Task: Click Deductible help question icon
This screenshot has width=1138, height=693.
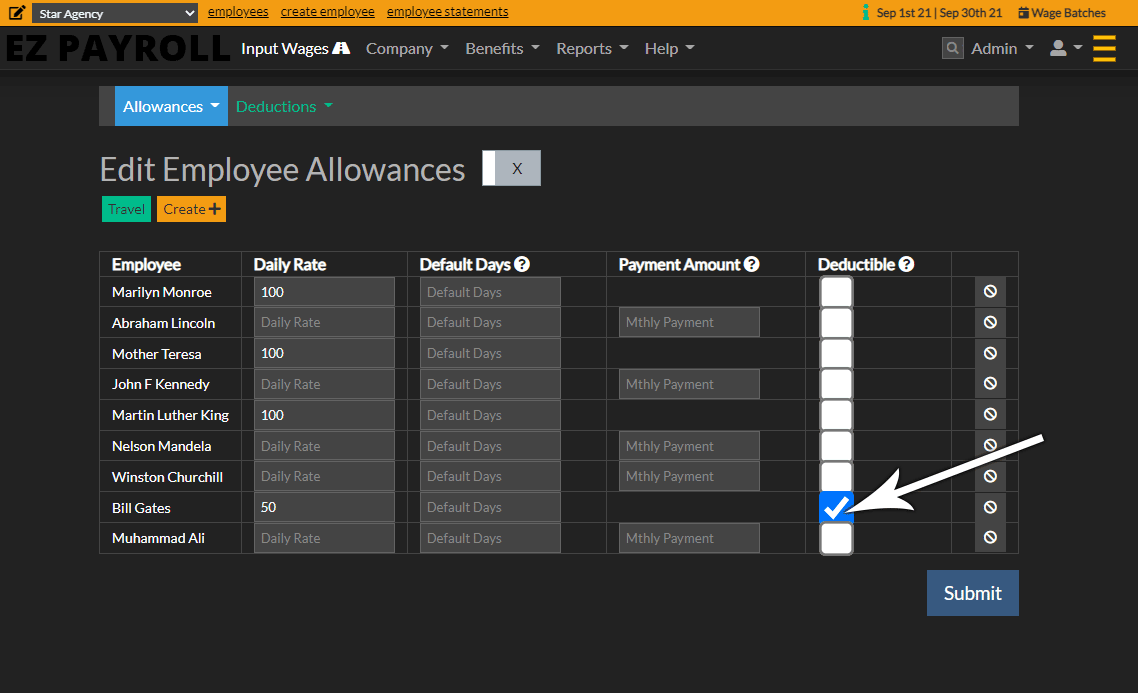Action: 906,265
